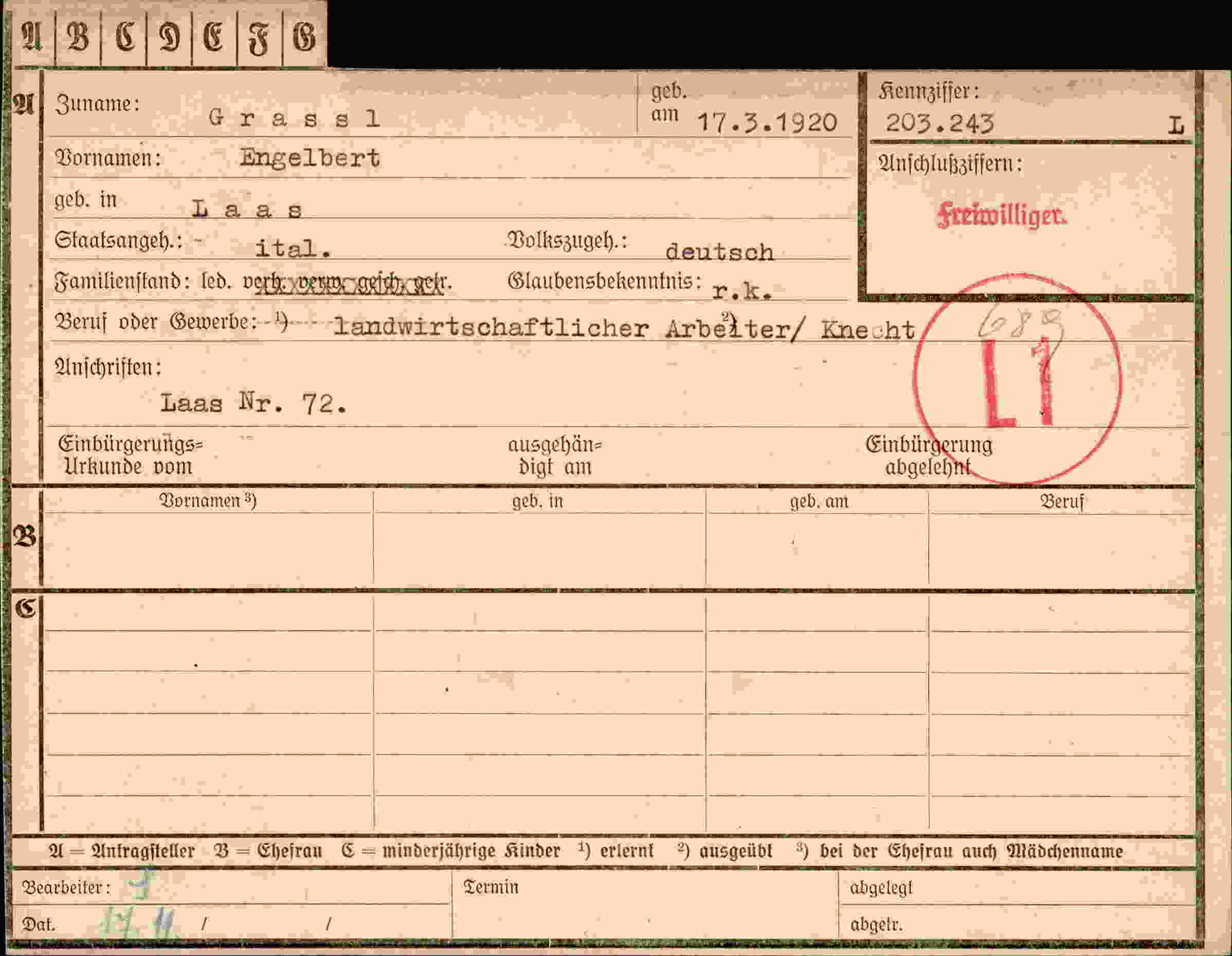Click the citizenship value 'ital.'
Screen dimensions: 1232x956
(293, 249)
